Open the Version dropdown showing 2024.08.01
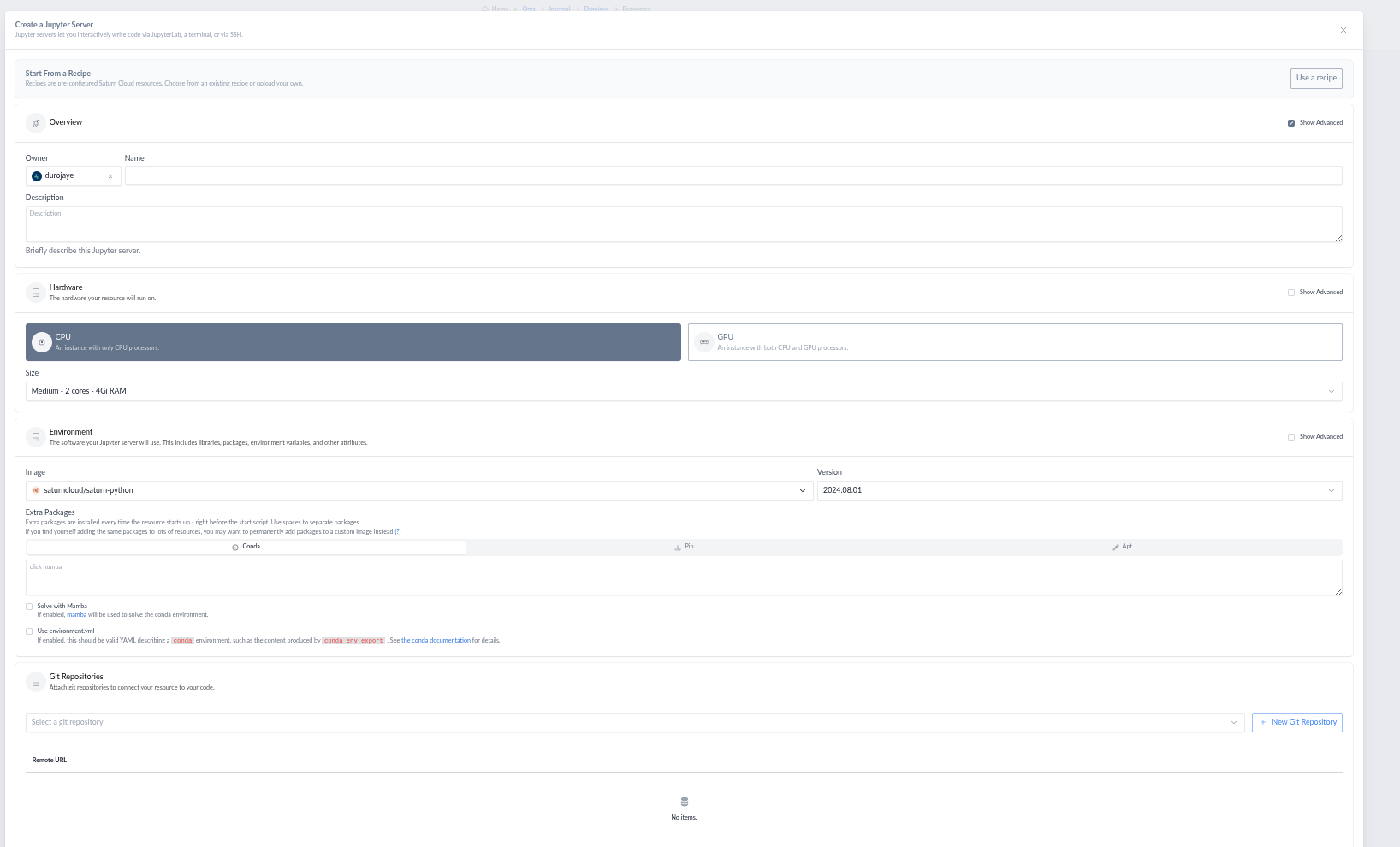 1080,490
